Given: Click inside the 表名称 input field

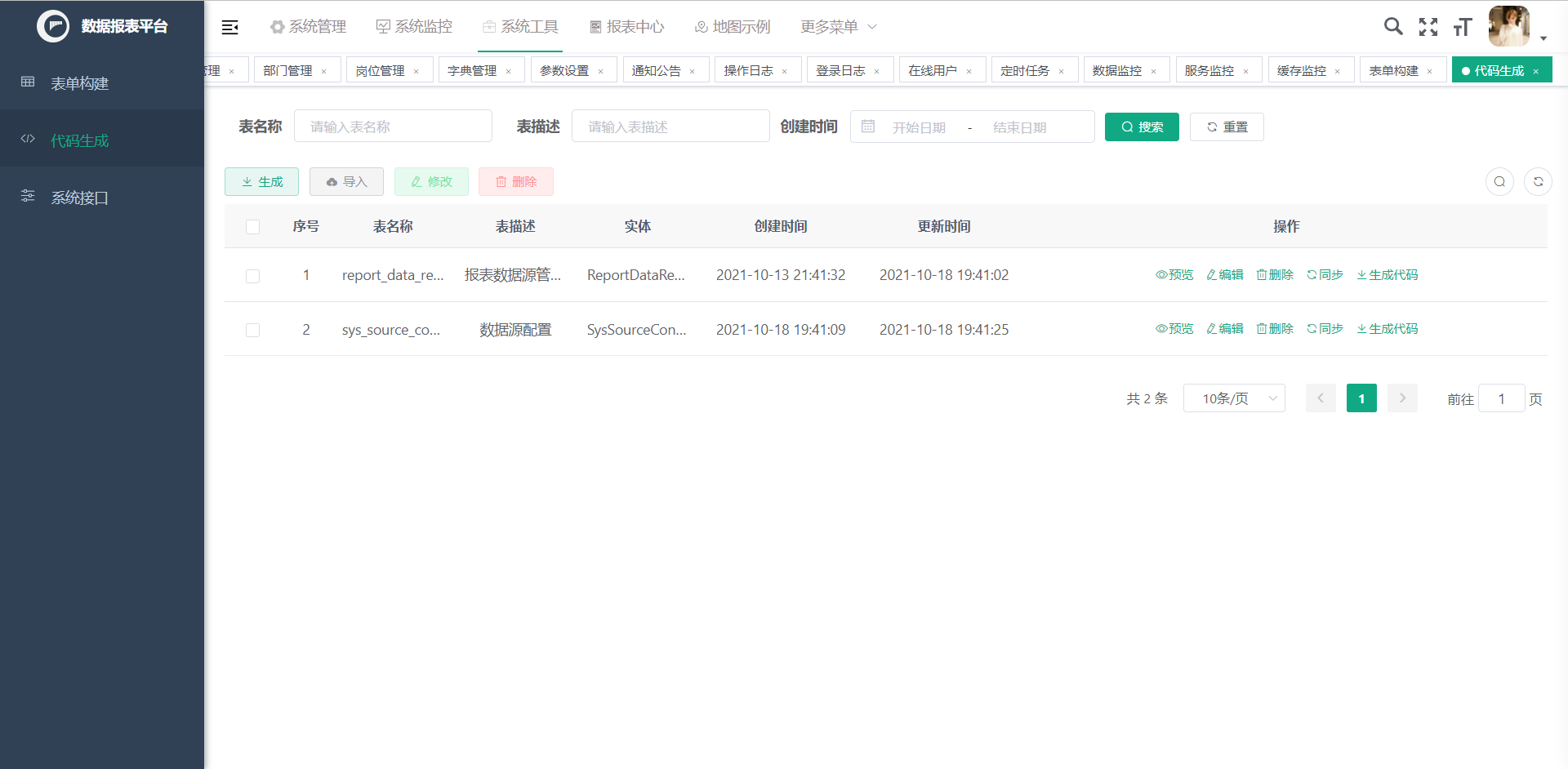Looking at the screenshot, I should (x=393, y=126).
